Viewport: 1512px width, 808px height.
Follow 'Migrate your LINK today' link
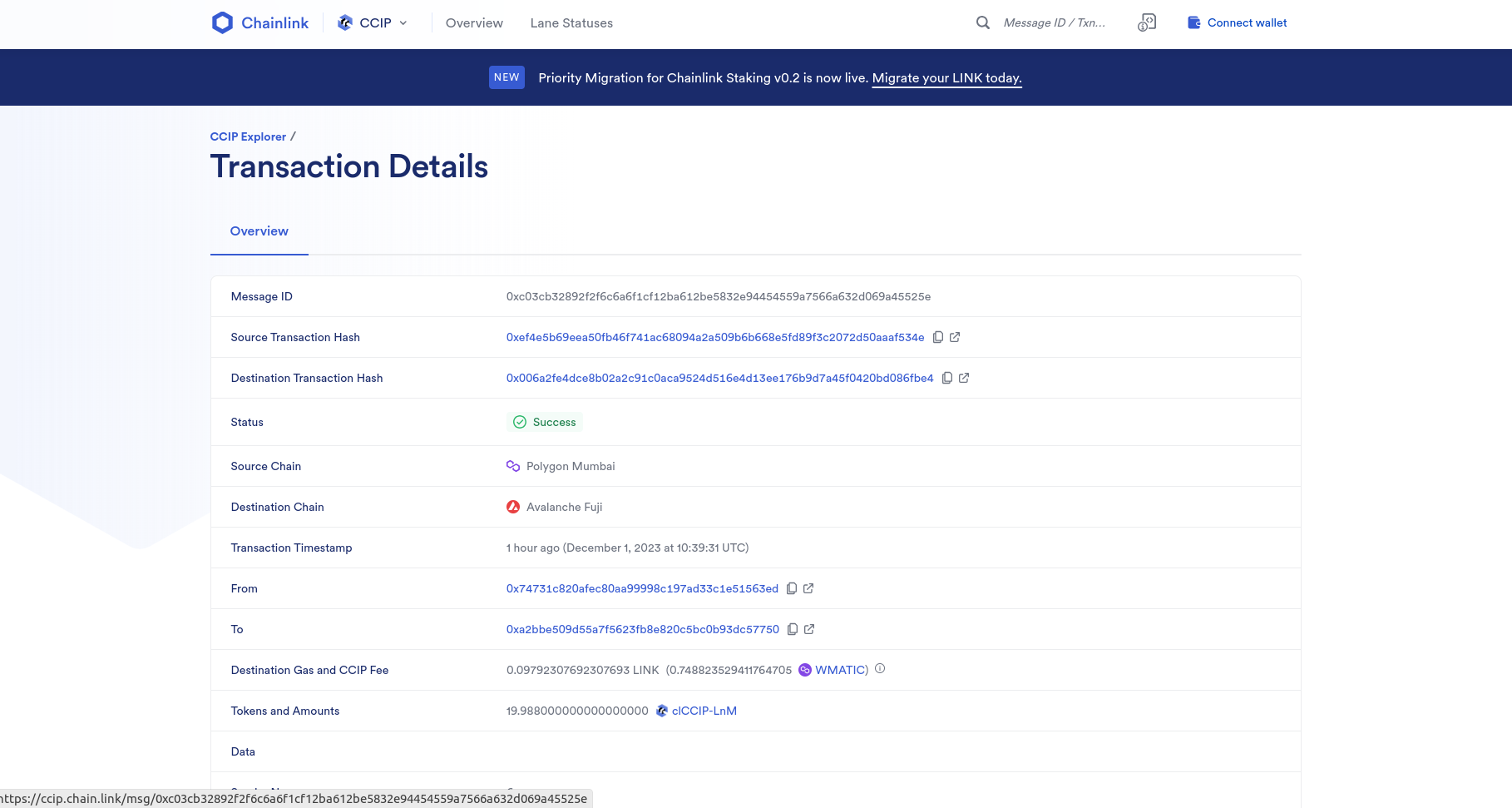point(946,78)
